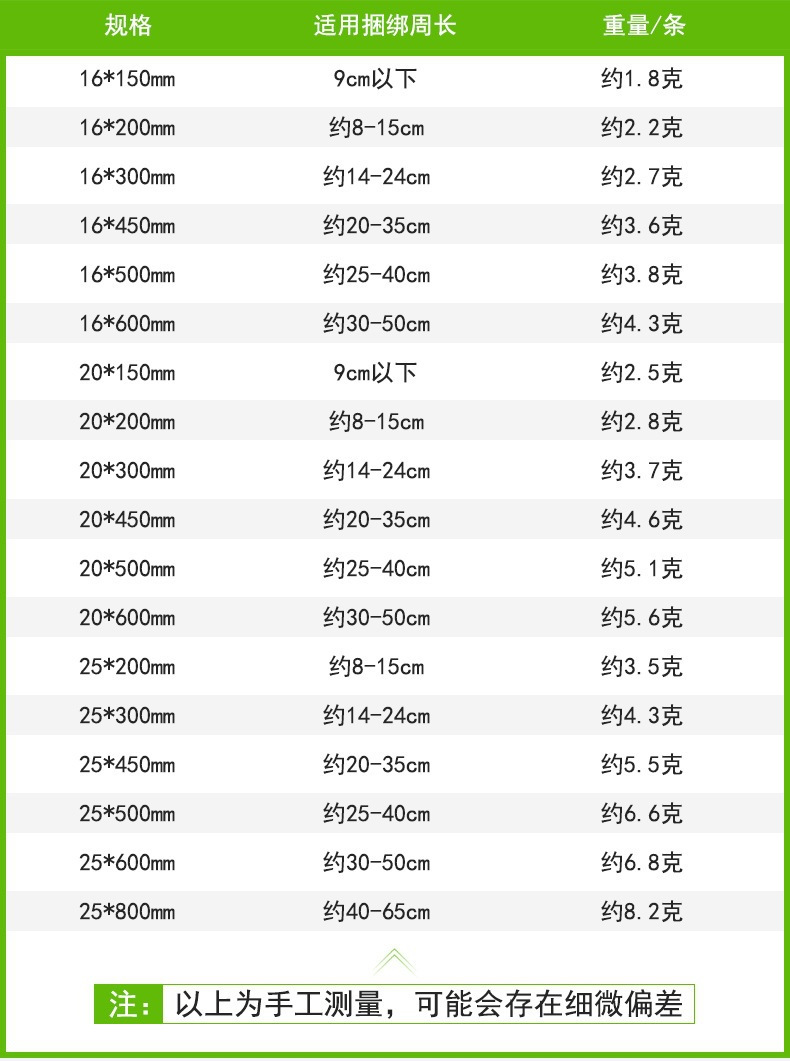Select the 适用捆绑周长 column header
Image resolution: width=790 pixels, height=1061 pixels.
click(x=384, y=26)
